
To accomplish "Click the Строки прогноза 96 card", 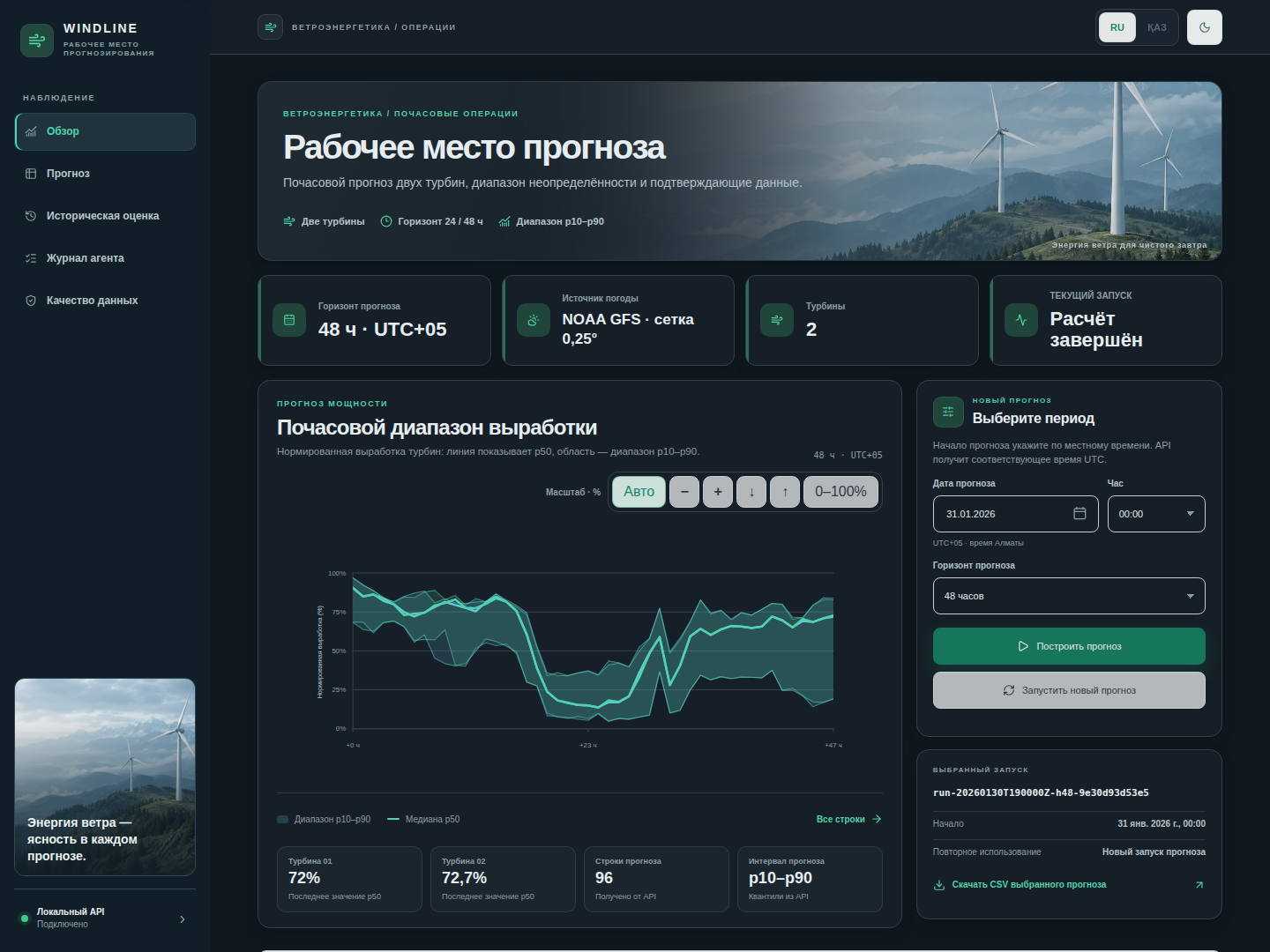I will 656,879.
